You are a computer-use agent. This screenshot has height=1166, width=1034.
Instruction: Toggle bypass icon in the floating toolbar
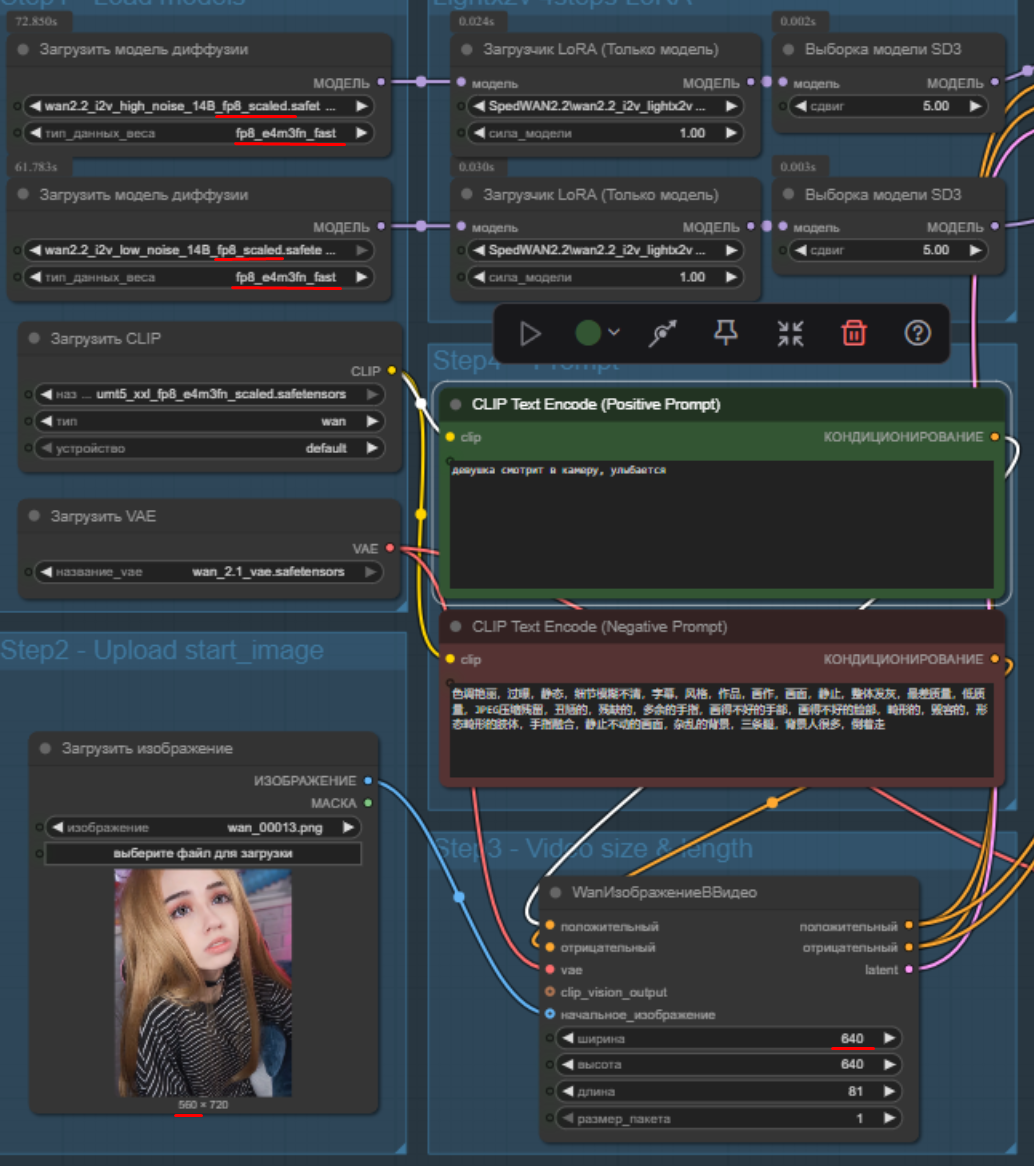pyautogui.click(x=662, y=333)
